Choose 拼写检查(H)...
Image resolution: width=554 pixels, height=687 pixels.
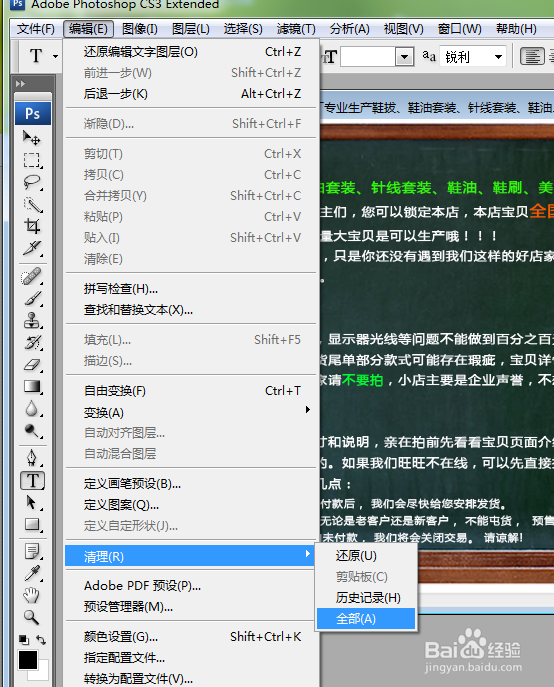(191, 289)
